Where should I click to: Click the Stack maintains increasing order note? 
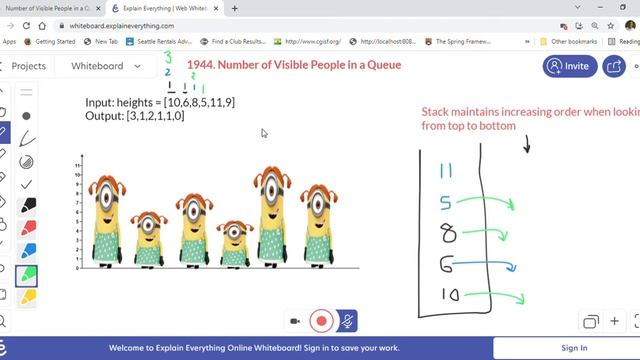[530, 119]
